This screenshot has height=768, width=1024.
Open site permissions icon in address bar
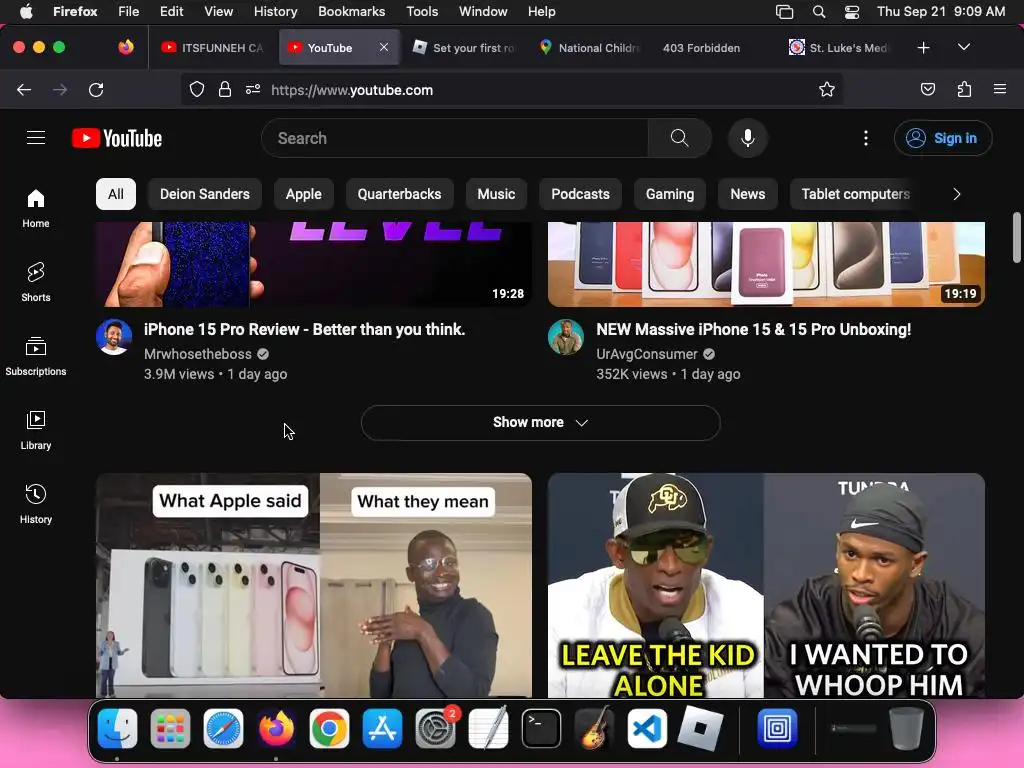tap(253, 89)
